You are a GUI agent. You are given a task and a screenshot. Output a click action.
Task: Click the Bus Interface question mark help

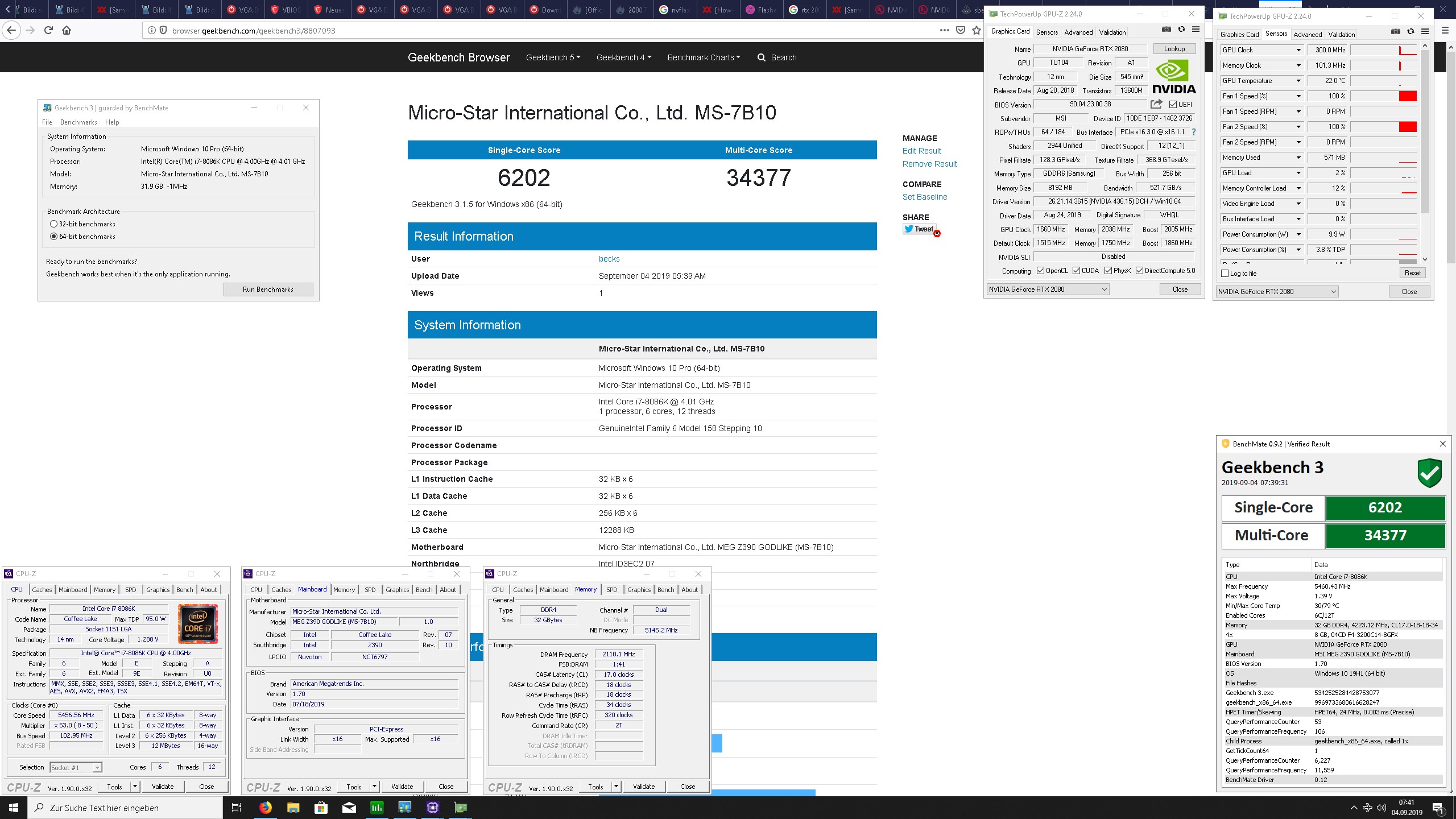pyautogui.click(x=1194, y=132)
